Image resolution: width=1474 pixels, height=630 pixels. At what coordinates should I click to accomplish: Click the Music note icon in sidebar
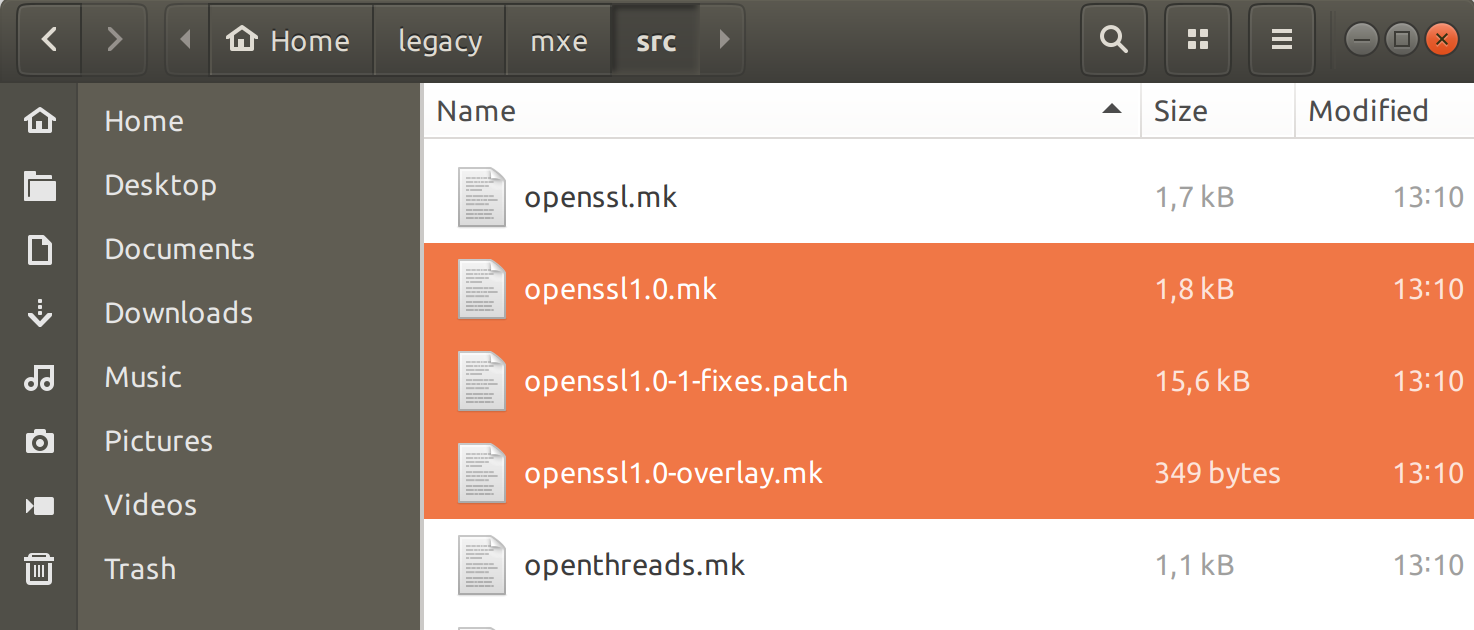(x=40, y=377)
